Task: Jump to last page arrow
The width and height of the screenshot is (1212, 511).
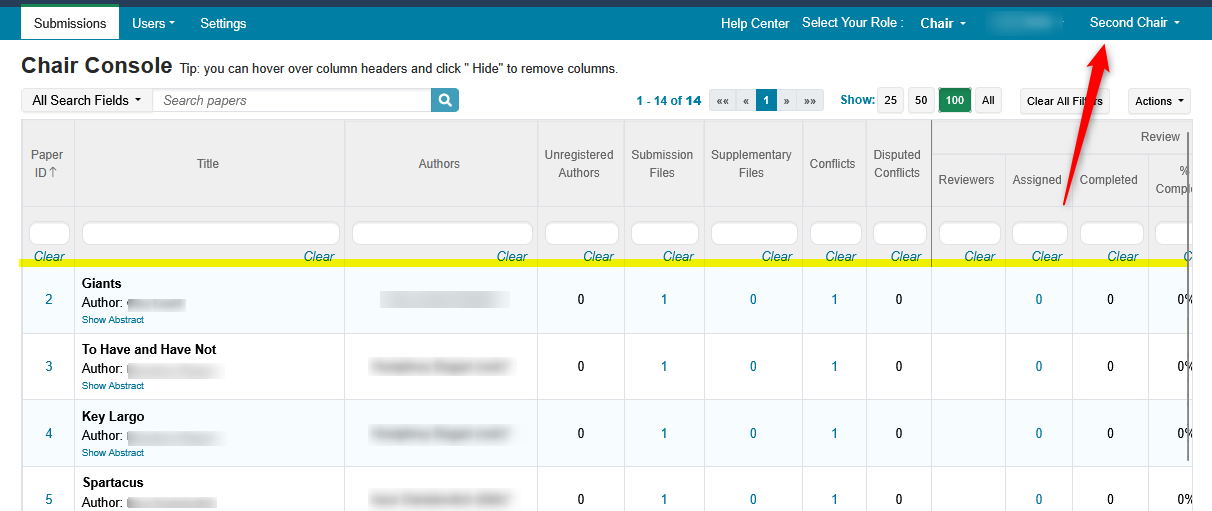Action: pos(810,101)
